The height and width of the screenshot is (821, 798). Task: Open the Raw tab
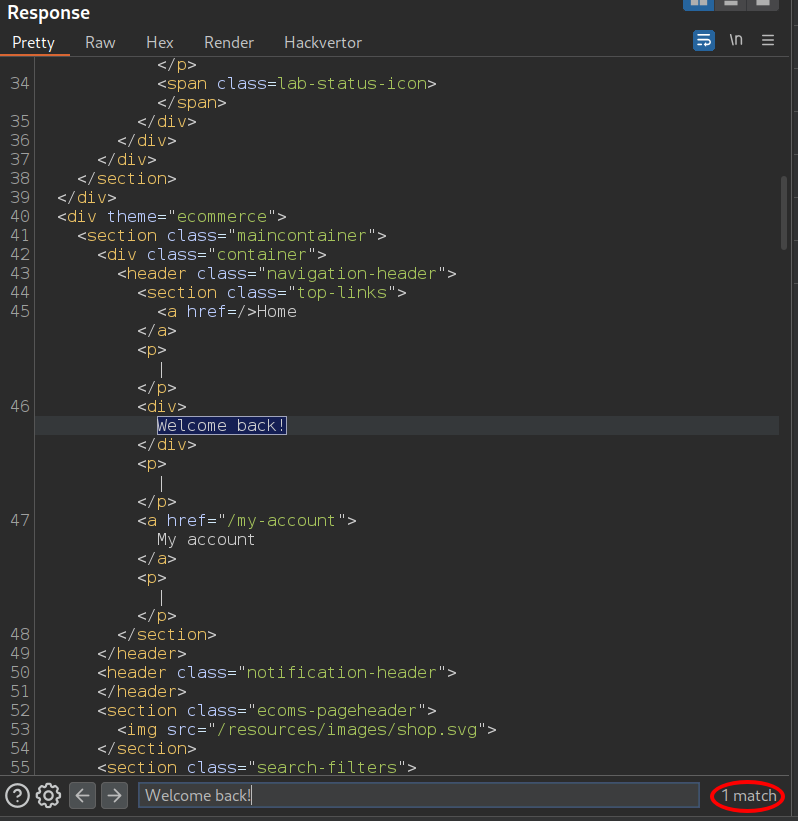(x=100, y=43)
